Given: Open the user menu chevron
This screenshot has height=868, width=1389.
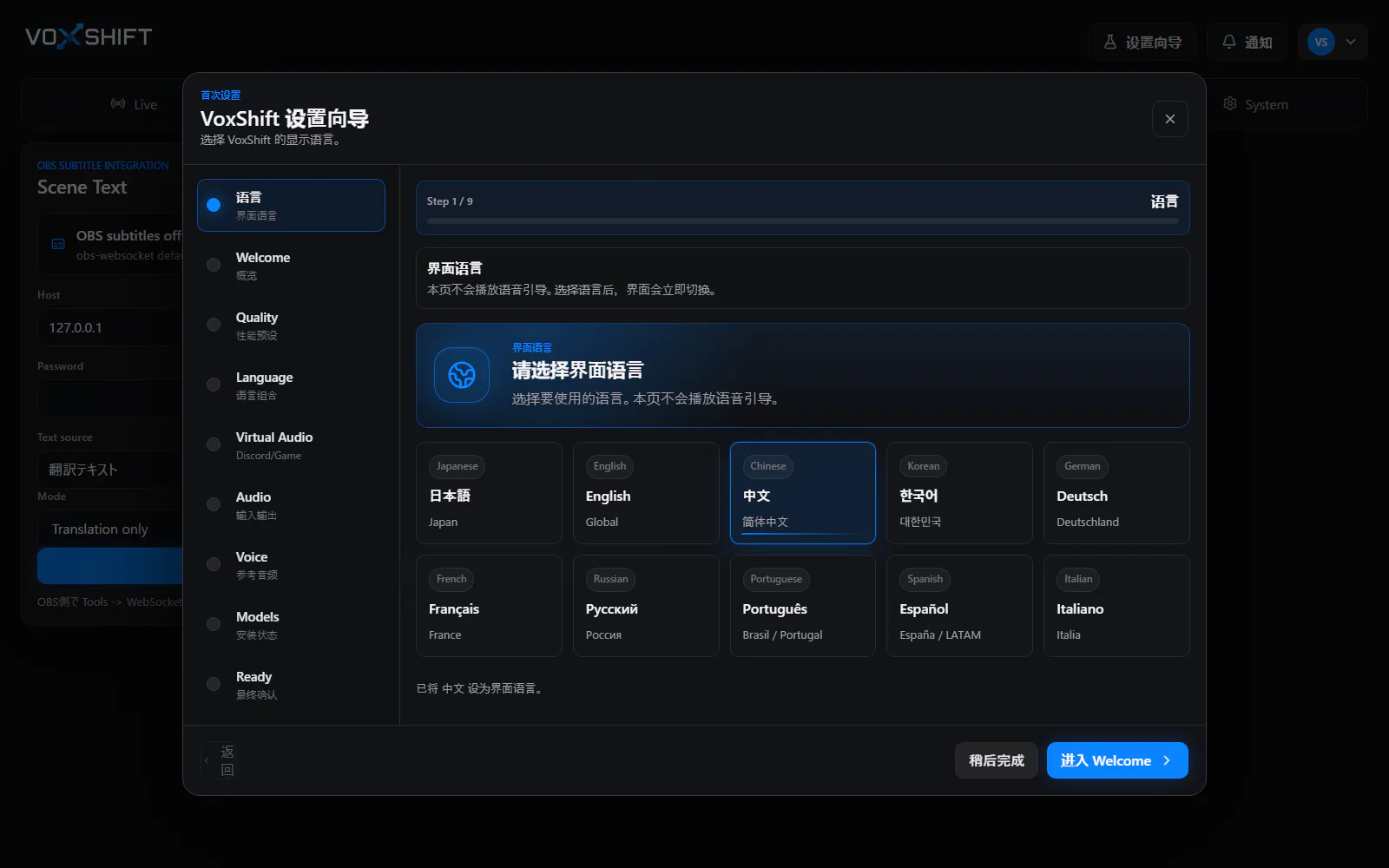Looking at the screenshot, I should point(1351,42).
